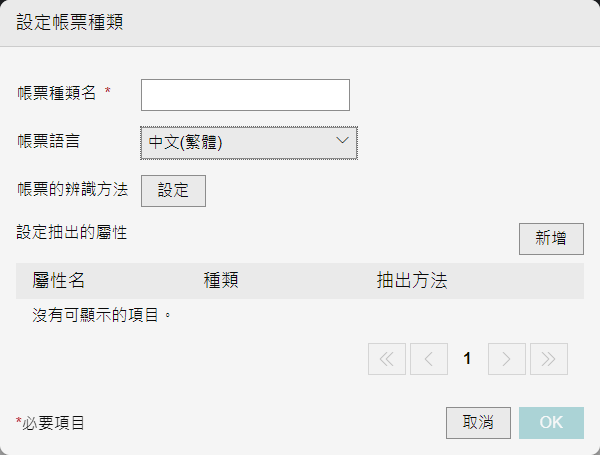Click the 種類 column header
Viewport: 600px width, 455px height.
[221, 280]
